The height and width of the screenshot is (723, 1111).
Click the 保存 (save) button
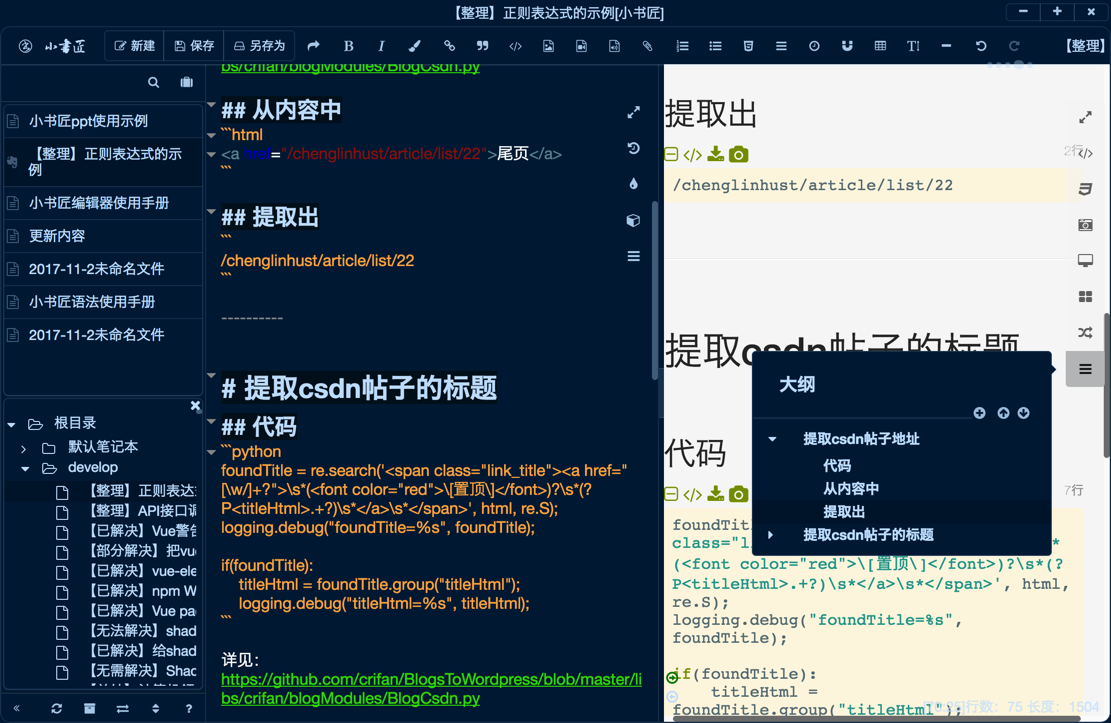click(x=194, y=45)
